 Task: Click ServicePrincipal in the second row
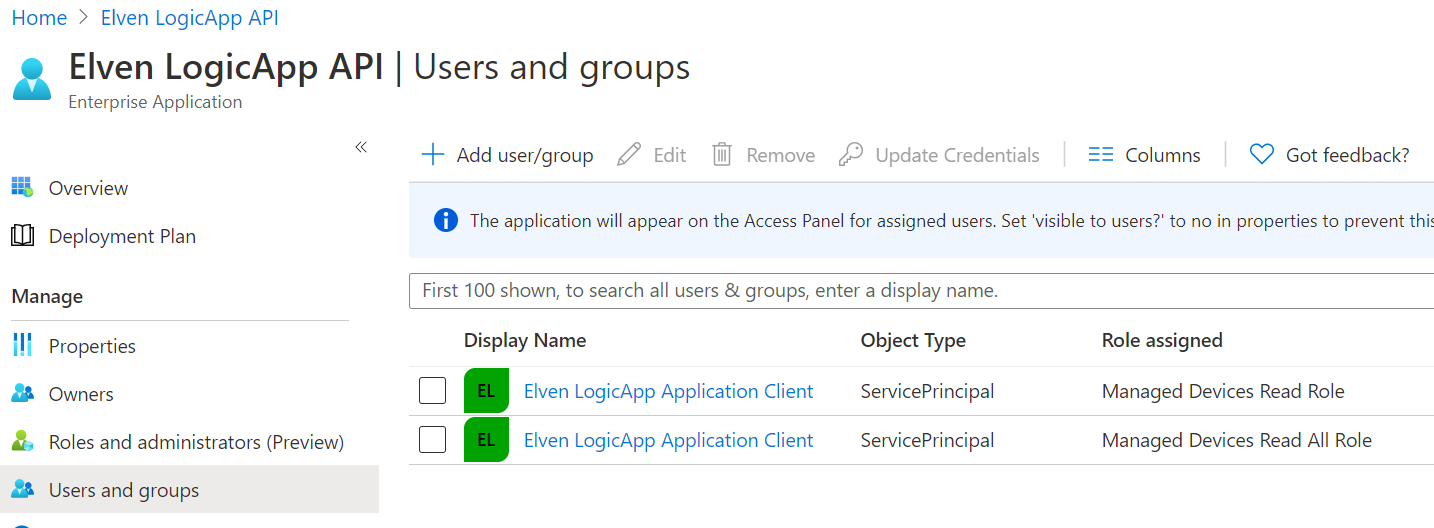927,440
